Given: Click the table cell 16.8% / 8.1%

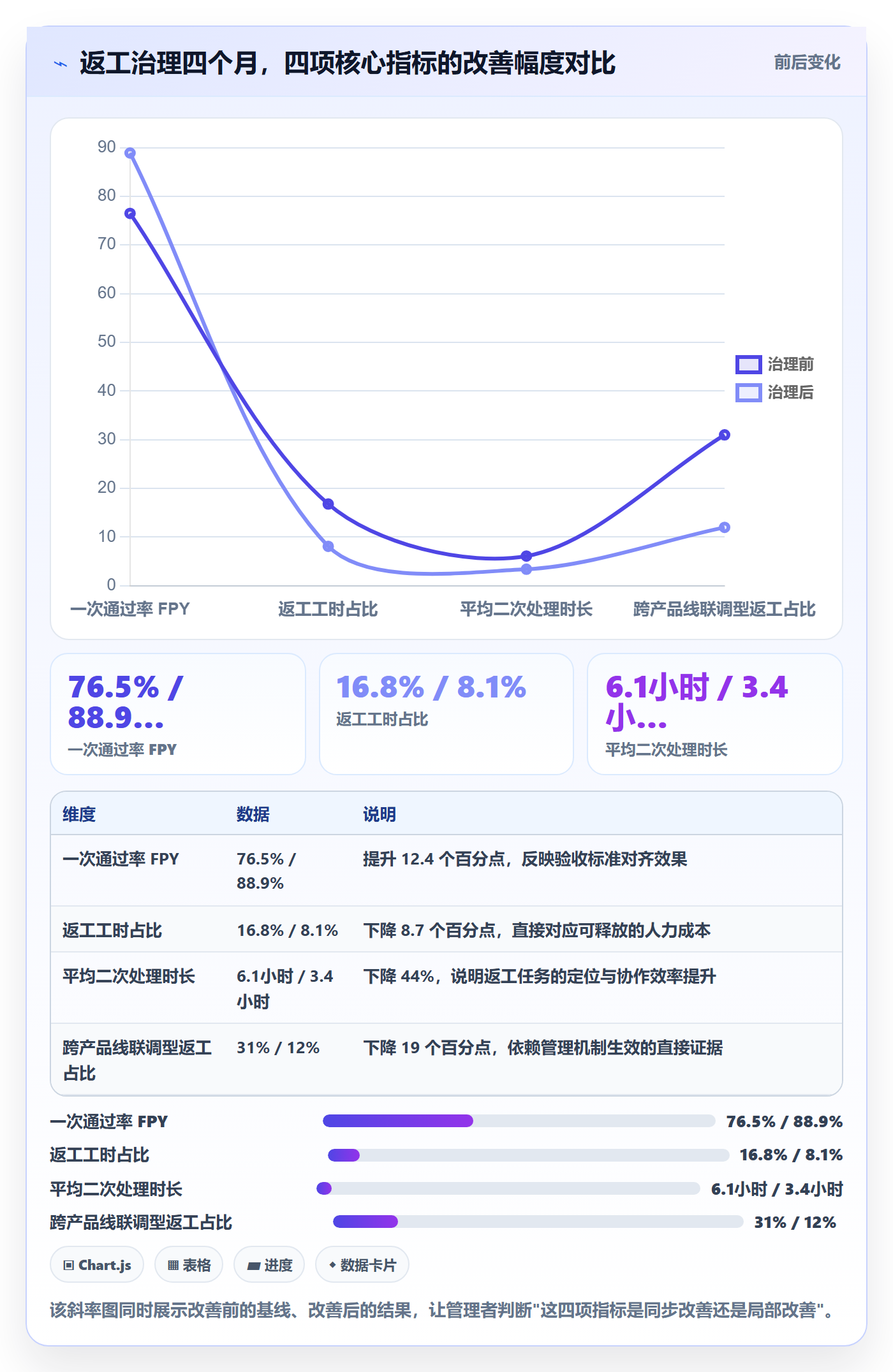Looking at the screenshot, I should click(288, 930).
